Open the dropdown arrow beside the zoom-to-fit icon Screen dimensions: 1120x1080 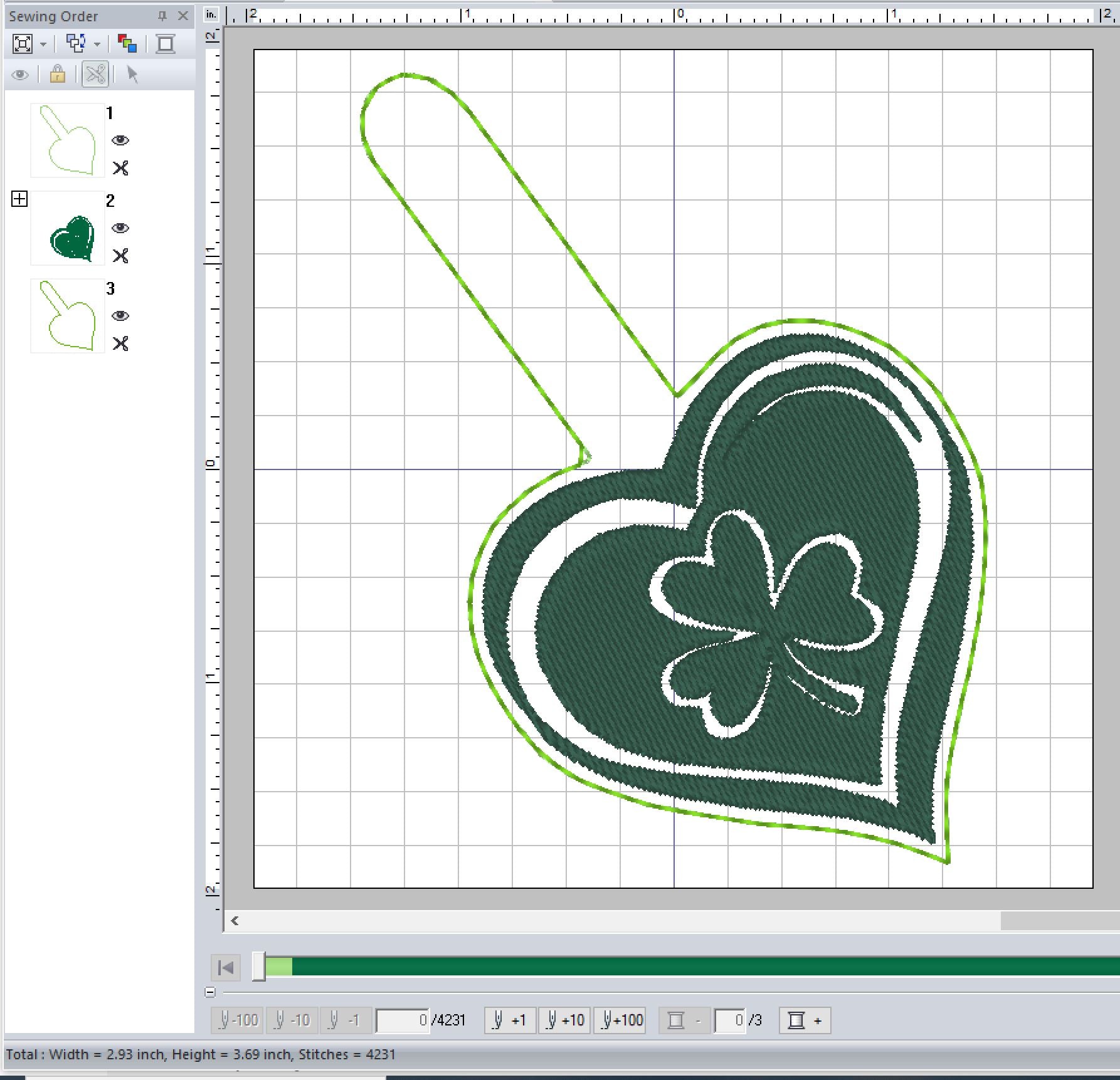(43, 45)
